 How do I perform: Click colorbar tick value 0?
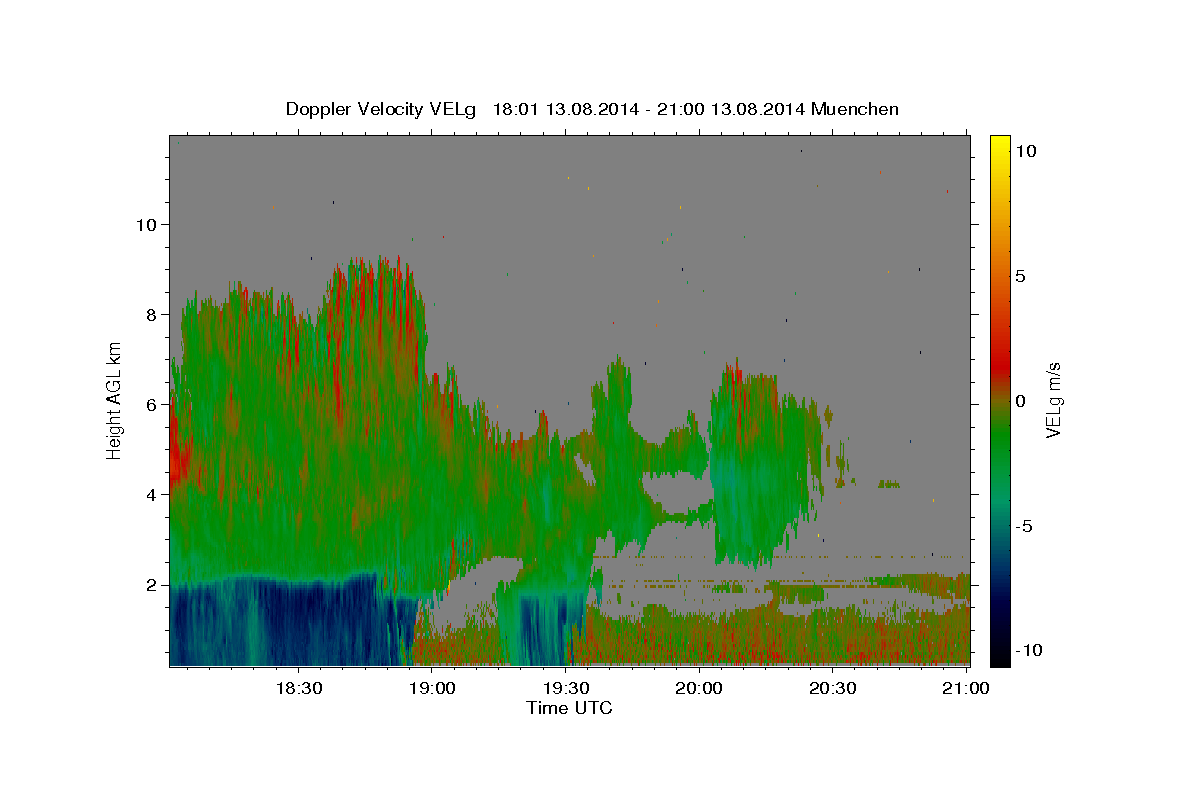(x=1021, y=401)
